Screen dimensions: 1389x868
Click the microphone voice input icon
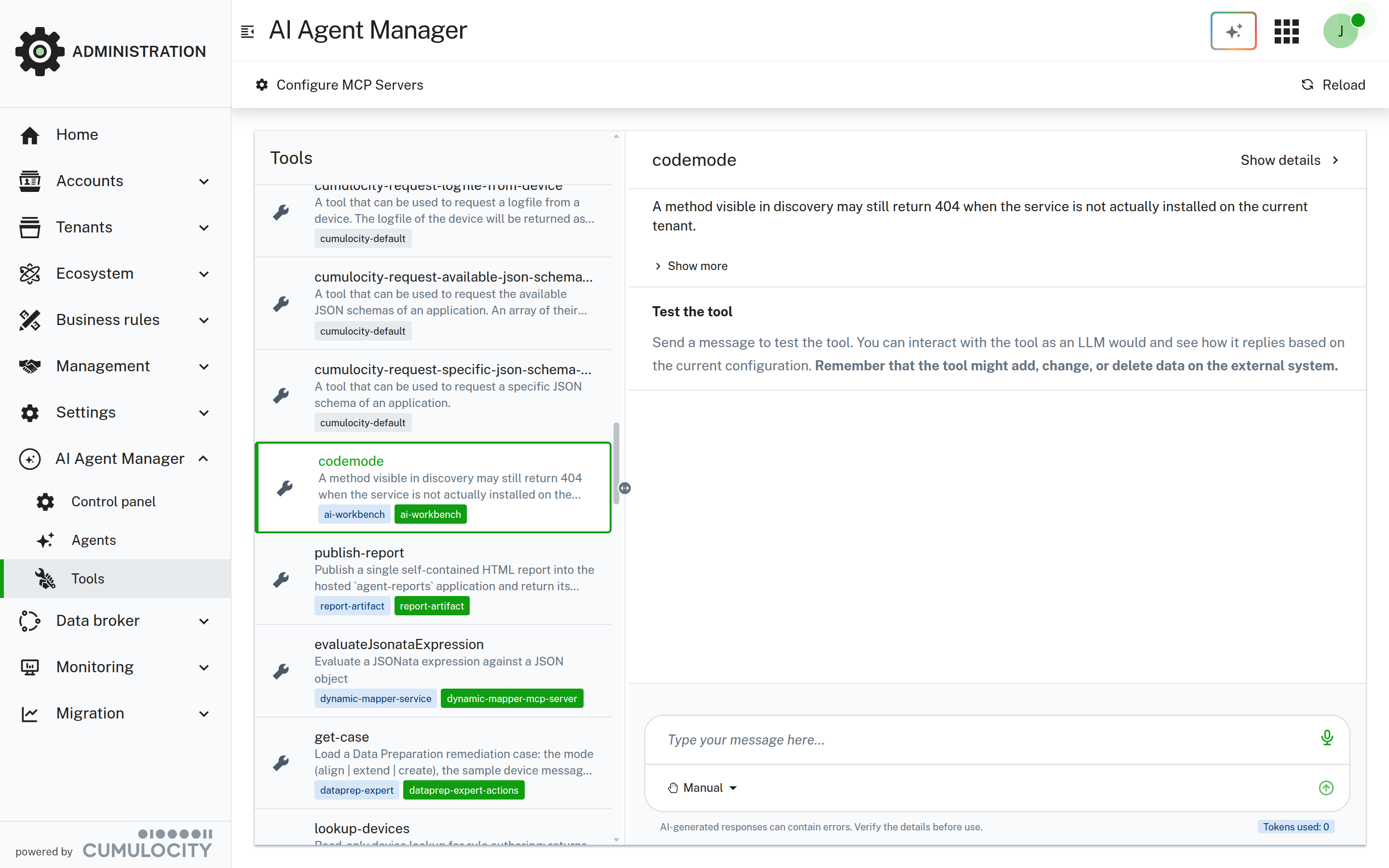pyautogui.click(x=1326, y=738)
